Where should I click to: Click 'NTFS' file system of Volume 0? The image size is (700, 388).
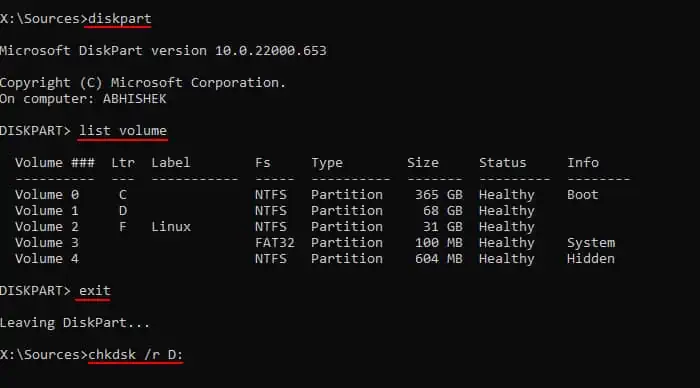[271, 195]
